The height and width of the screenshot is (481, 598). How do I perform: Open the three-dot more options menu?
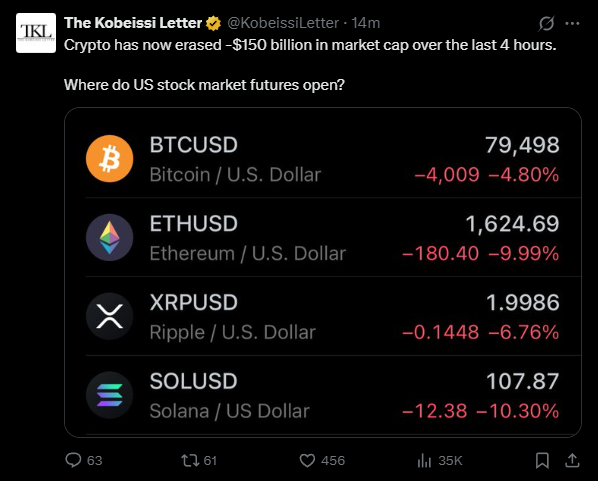coord(572,23)
